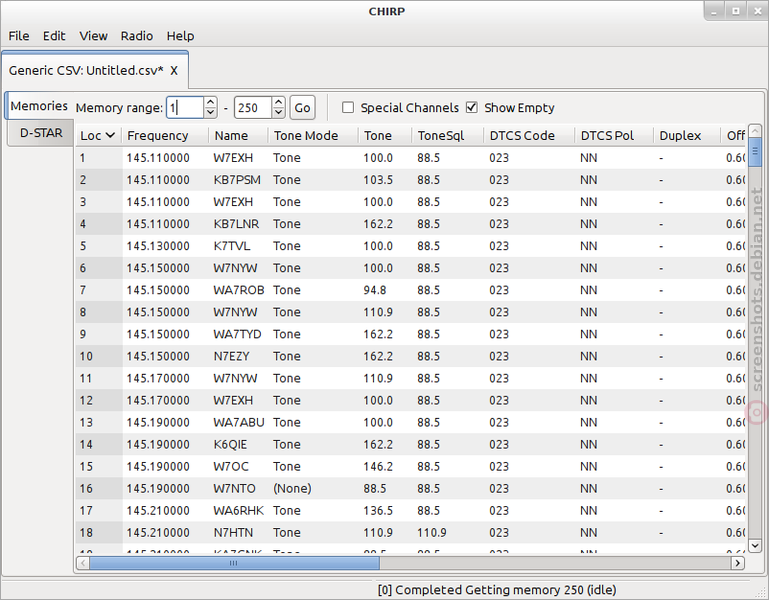
Task: Select memory location 1 row header
Action: [x=98, y=158]
